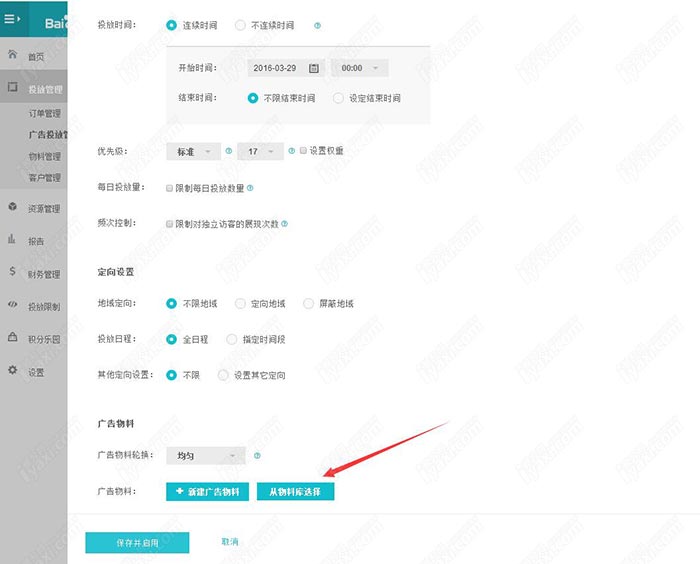The image size is (700, 564).
Task: Click the hamburger menu toggle icon
Action: 13,18
